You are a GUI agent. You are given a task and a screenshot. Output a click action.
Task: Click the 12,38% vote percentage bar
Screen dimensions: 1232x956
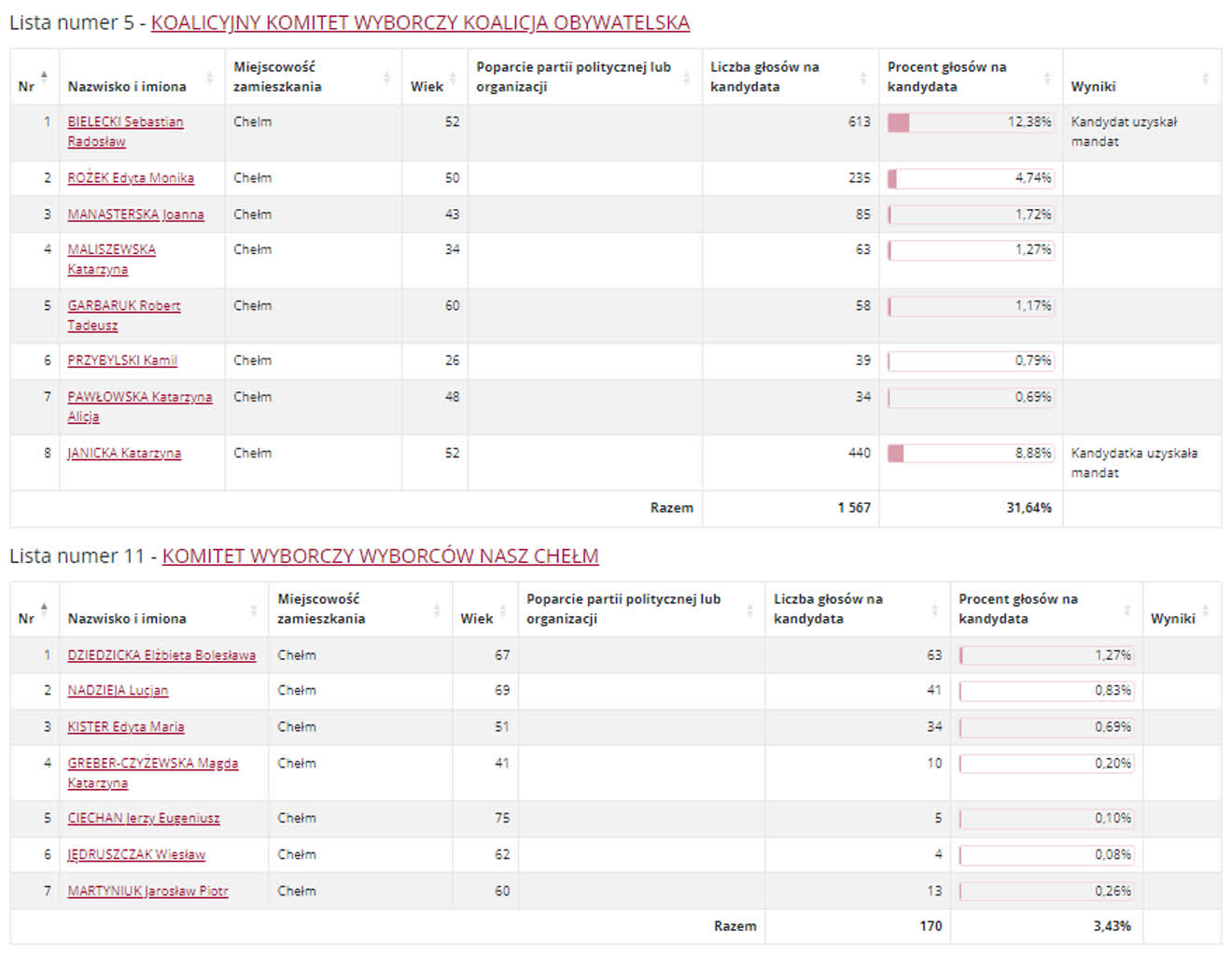coord(970,122)
